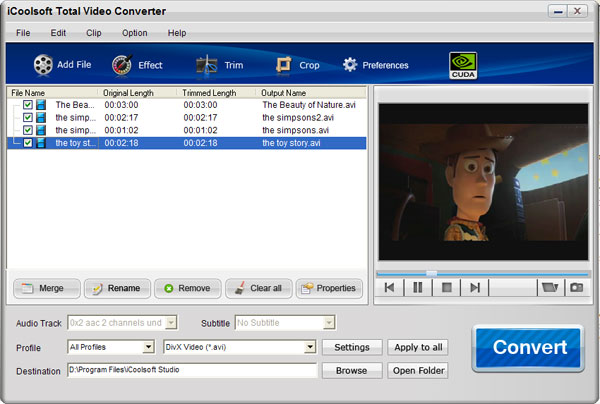Image resolution: width=600 pixels, height=404 pixels.
Task: Open the Help menu
Action: pos(177,33)
